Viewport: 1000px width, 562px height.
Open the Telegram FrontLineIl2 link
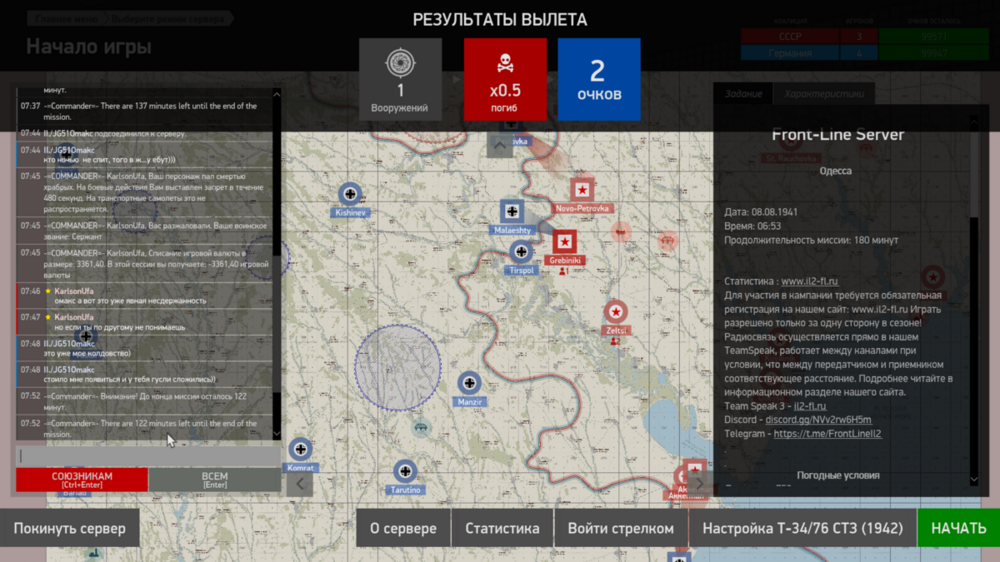[827, 434]
